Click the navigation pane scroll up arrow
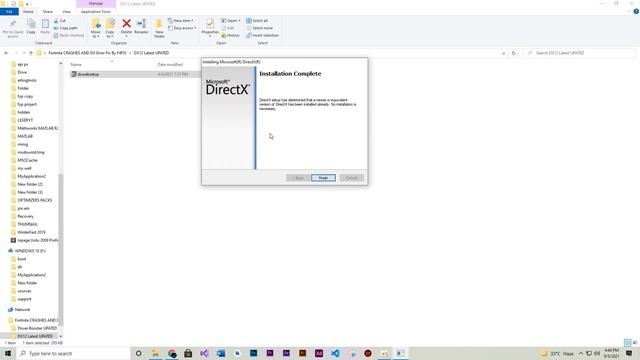This screenshot has width=640, height=360. pyautogui.click(x=61, y=64)
